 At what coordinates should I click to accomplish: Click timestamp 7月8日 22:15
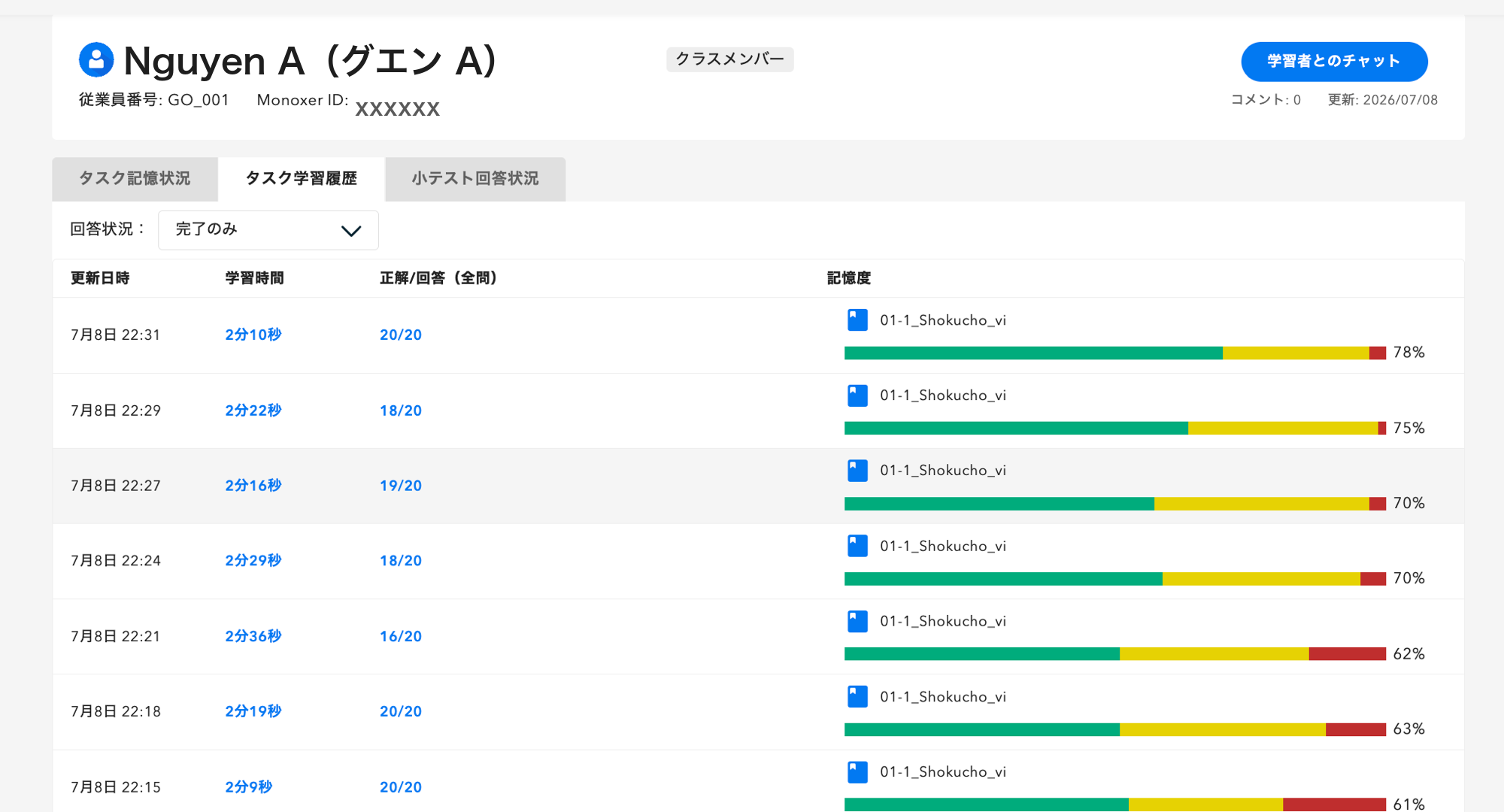116,787
